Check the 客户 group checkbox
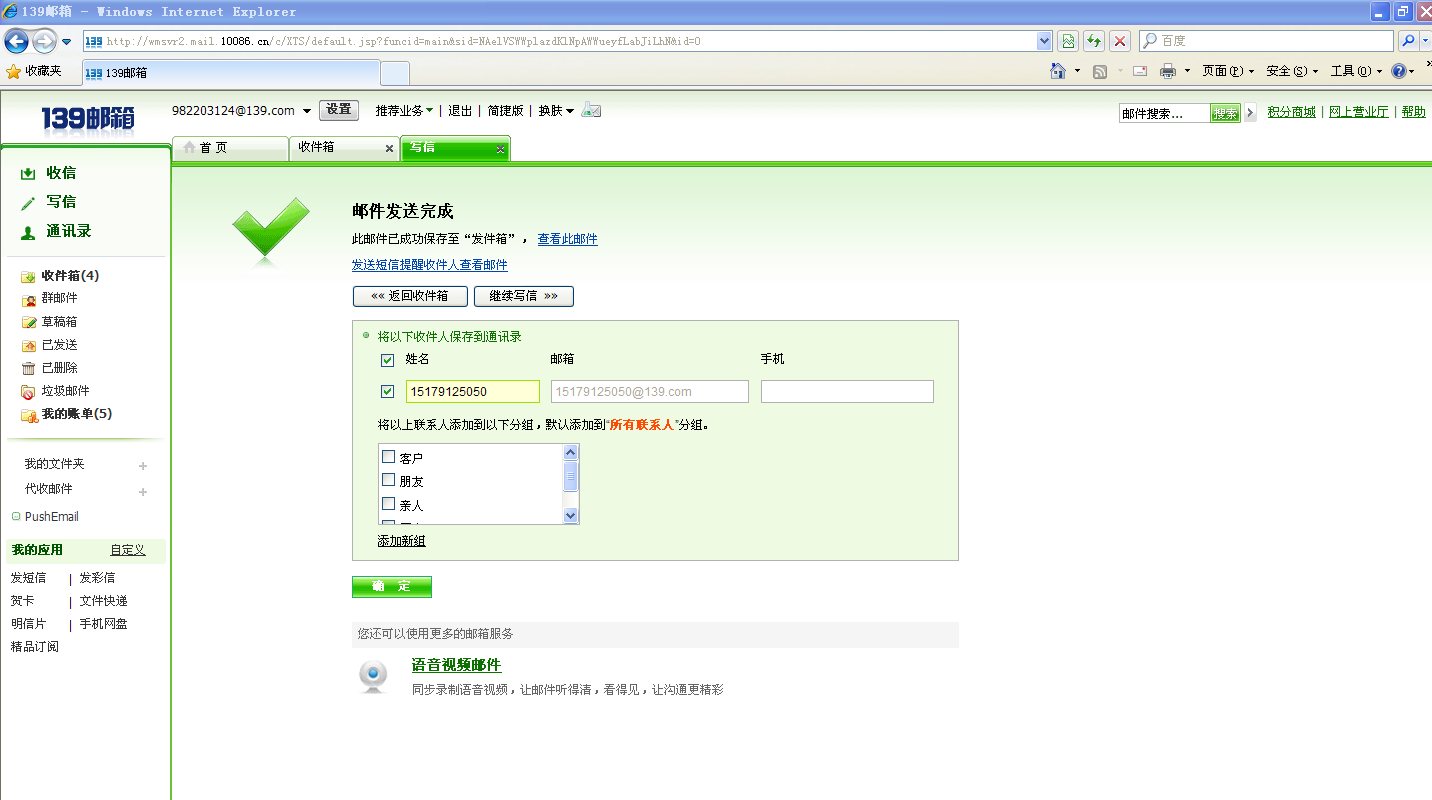The image size is (1432, 800). tap(389, 457)
